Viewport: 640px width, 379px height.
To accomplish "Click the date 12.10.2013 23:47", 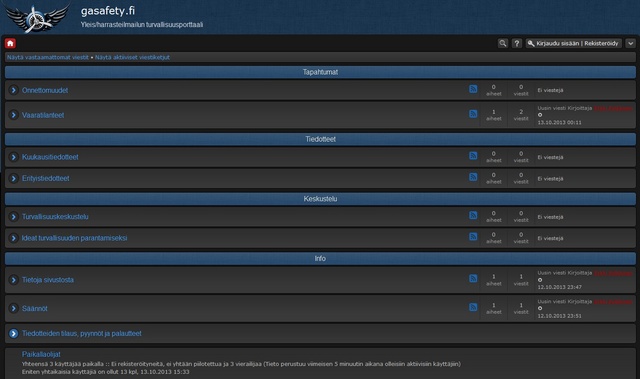I will tap(560, 287).
